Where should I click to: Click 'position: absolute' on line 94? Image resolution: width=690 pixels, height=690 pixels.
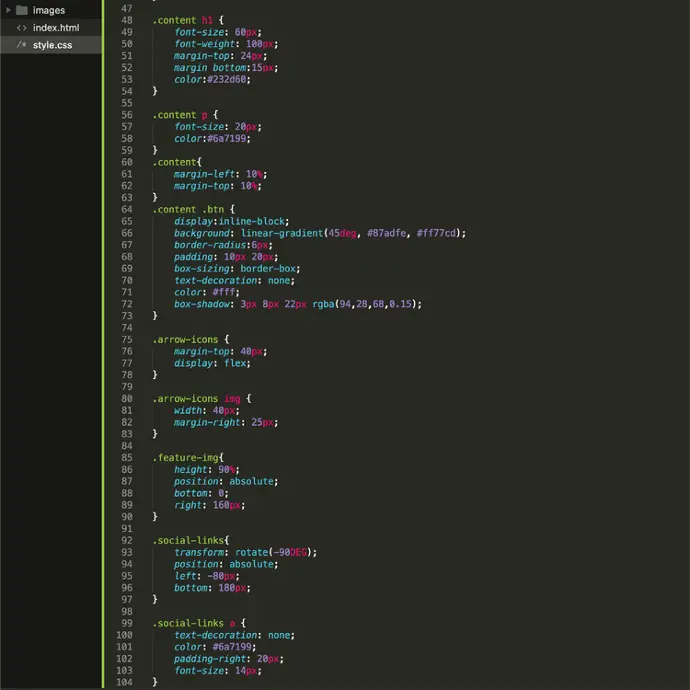(224, 564)
